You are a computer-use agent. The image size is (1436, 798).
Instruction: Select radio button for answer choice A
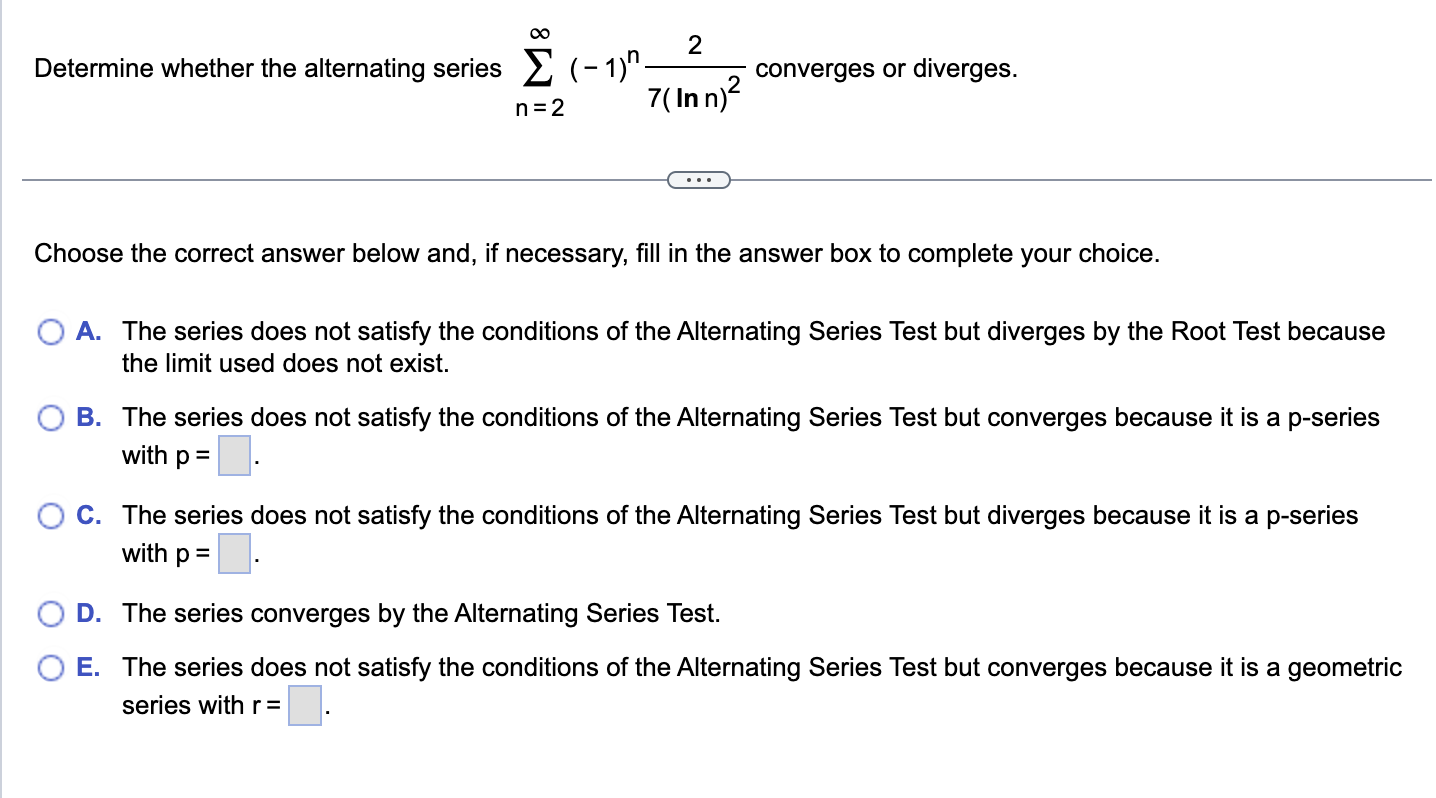click(49, 331)
